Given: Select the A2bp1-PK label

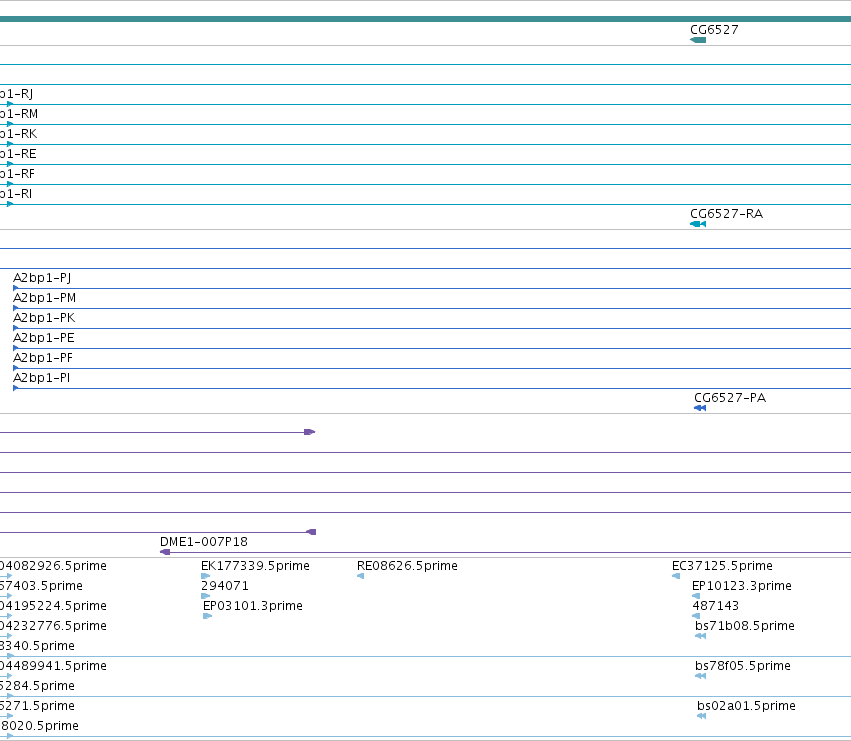Looking at the screenshot, I should tap(44, 318).
